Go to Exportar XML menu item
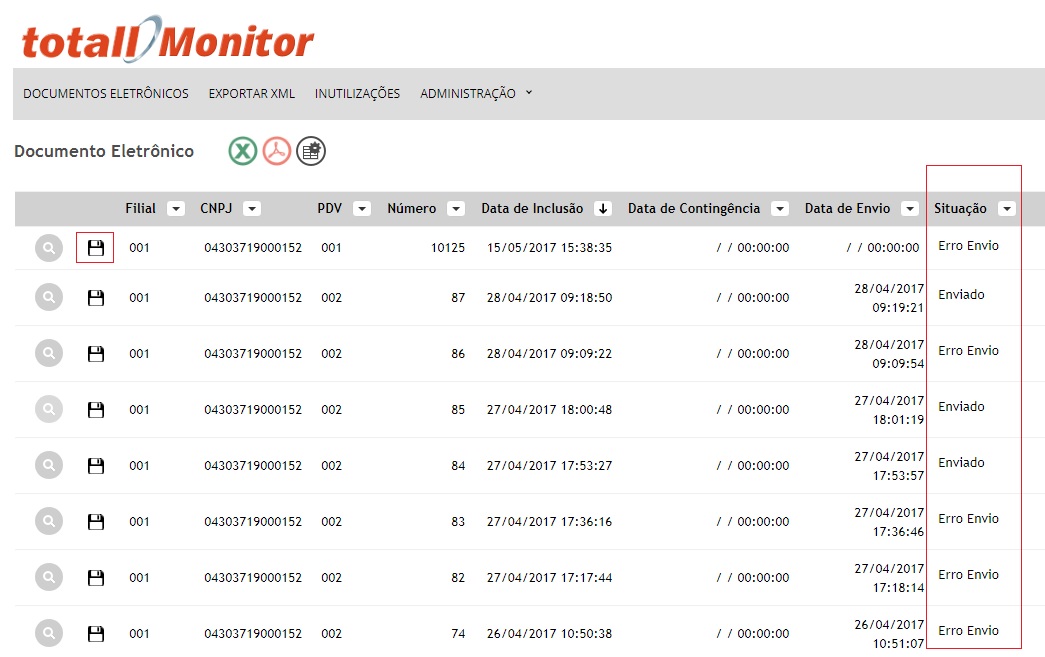1045x657 pixels. click(252, 94)
